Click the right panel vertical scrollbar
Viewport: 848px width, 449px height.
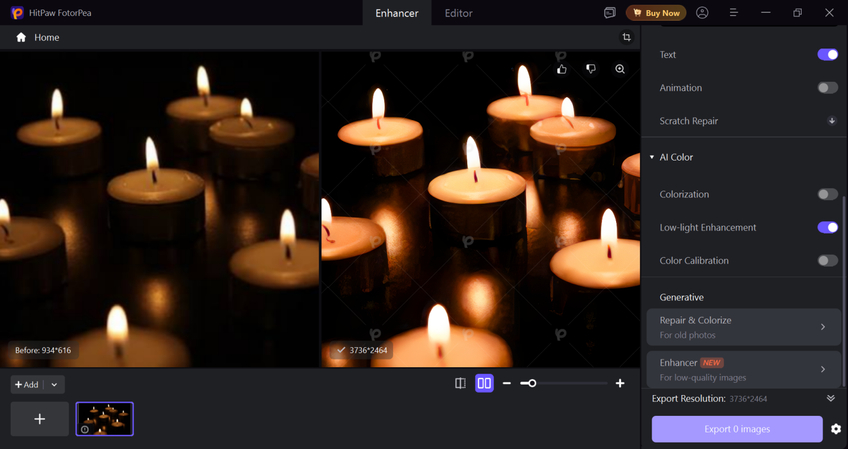844,291
